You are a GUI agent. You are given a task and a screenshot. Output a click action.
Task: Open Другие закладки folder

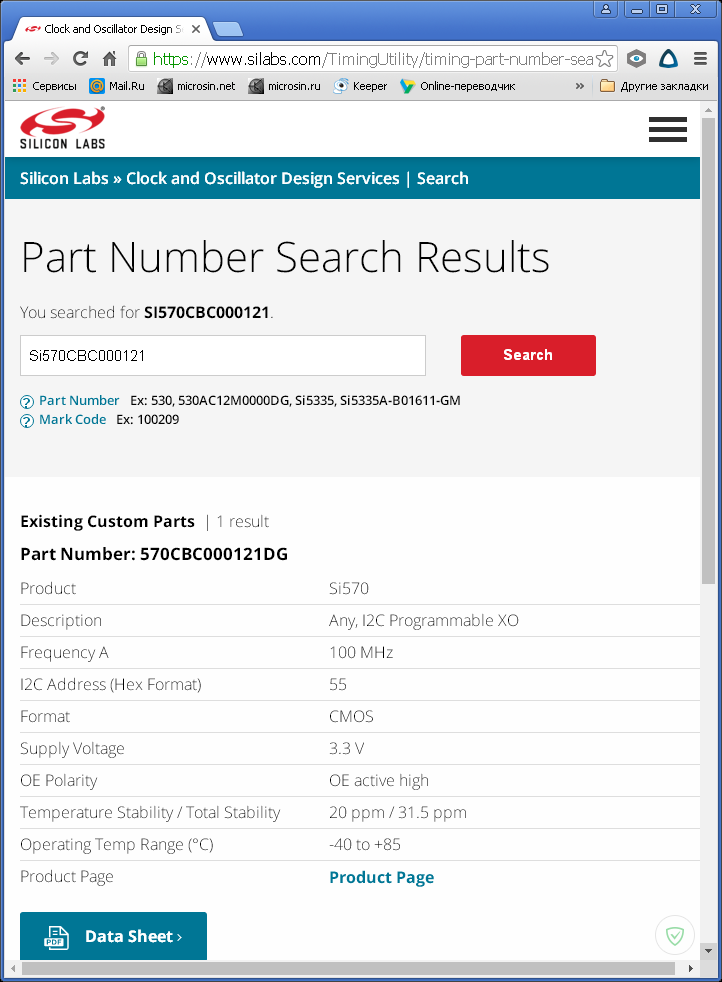(654, 86)
